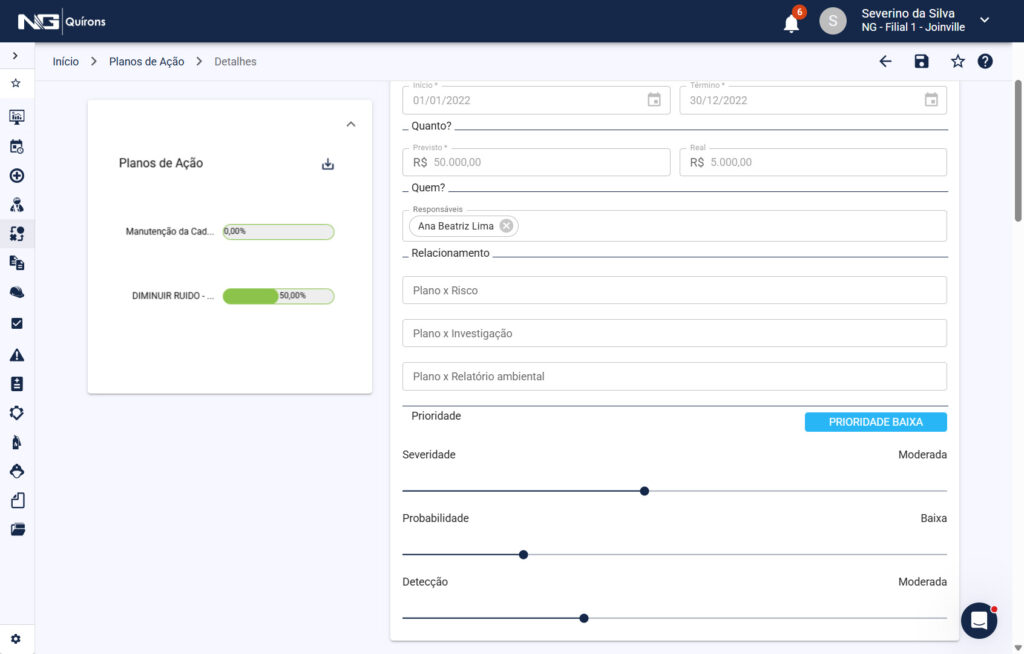Open help with the question mark icon

985,61
